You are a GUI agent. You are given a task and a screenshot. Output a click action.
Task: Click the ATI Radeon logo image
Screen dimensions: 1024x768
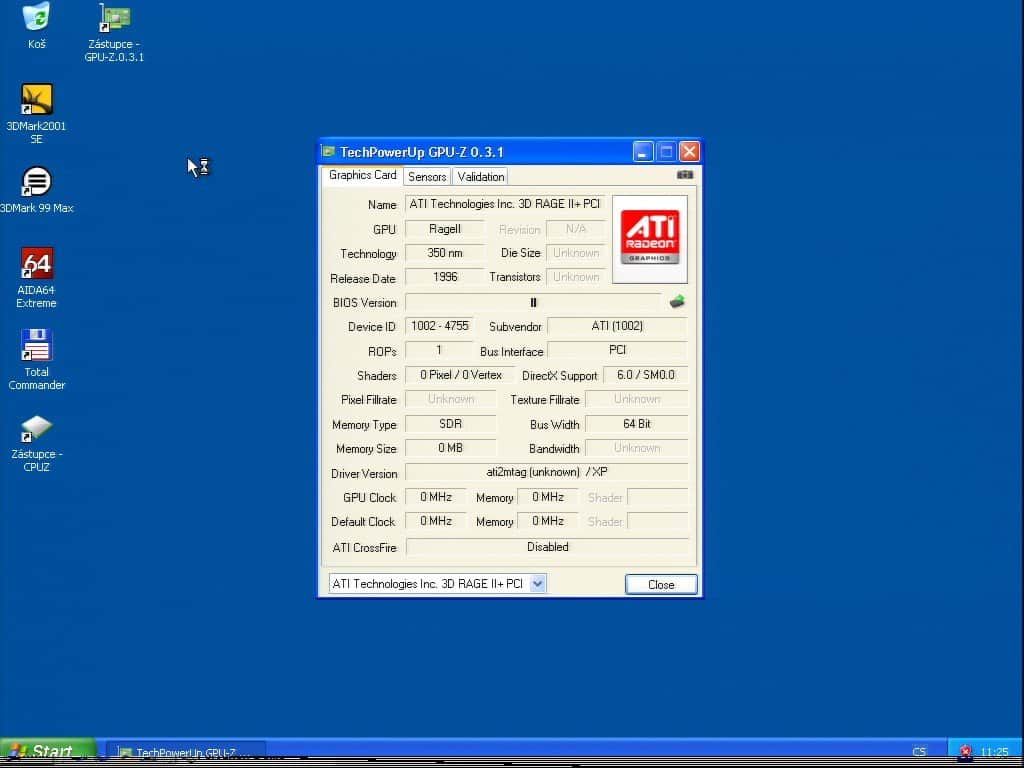pyautogui.click(x=649, y=238)
